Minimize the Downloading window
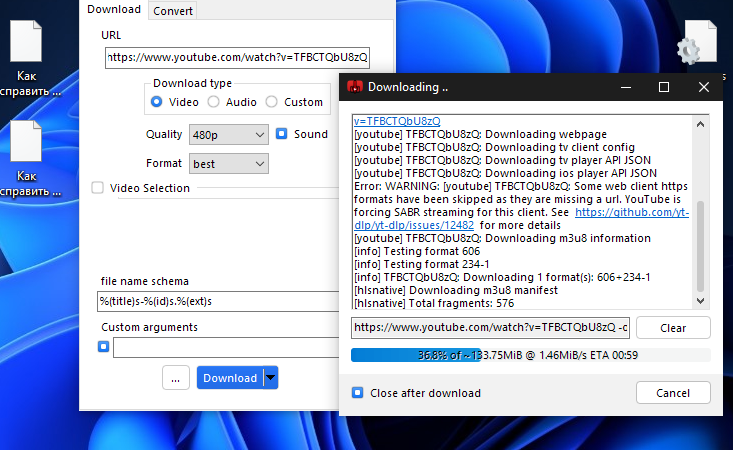 pyautogui.click(x=626, y=87)
